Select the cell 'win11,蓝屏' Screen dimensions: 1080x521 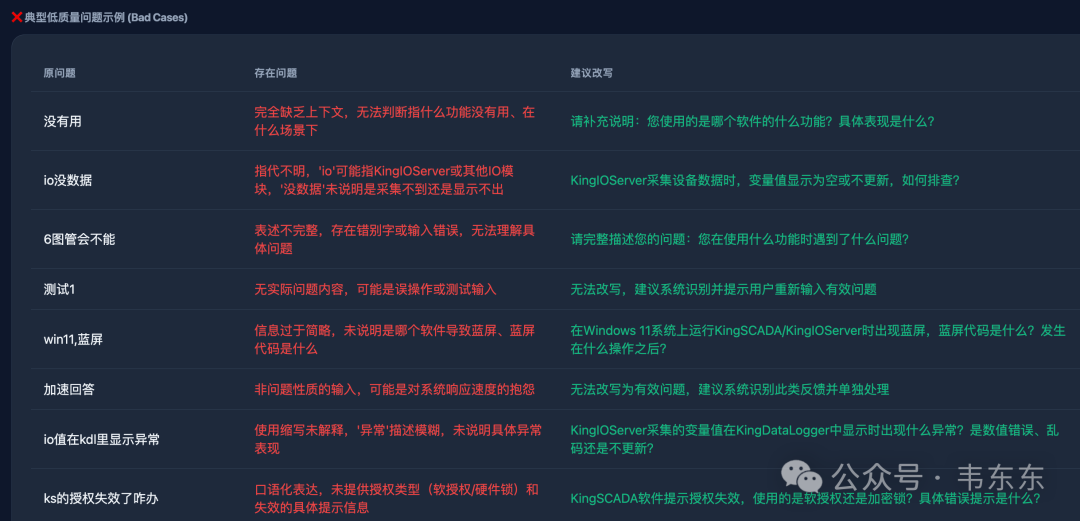[73, 340]
